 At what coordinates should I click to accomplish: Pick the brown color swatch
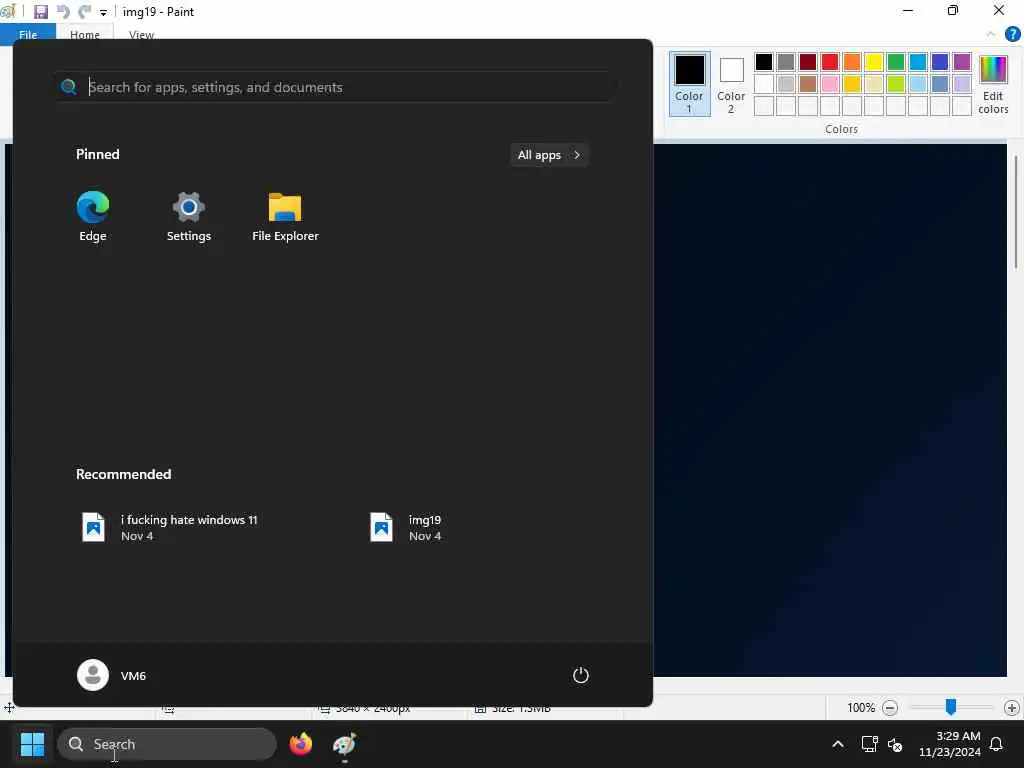pyautogui.click(x=808, y=84)
